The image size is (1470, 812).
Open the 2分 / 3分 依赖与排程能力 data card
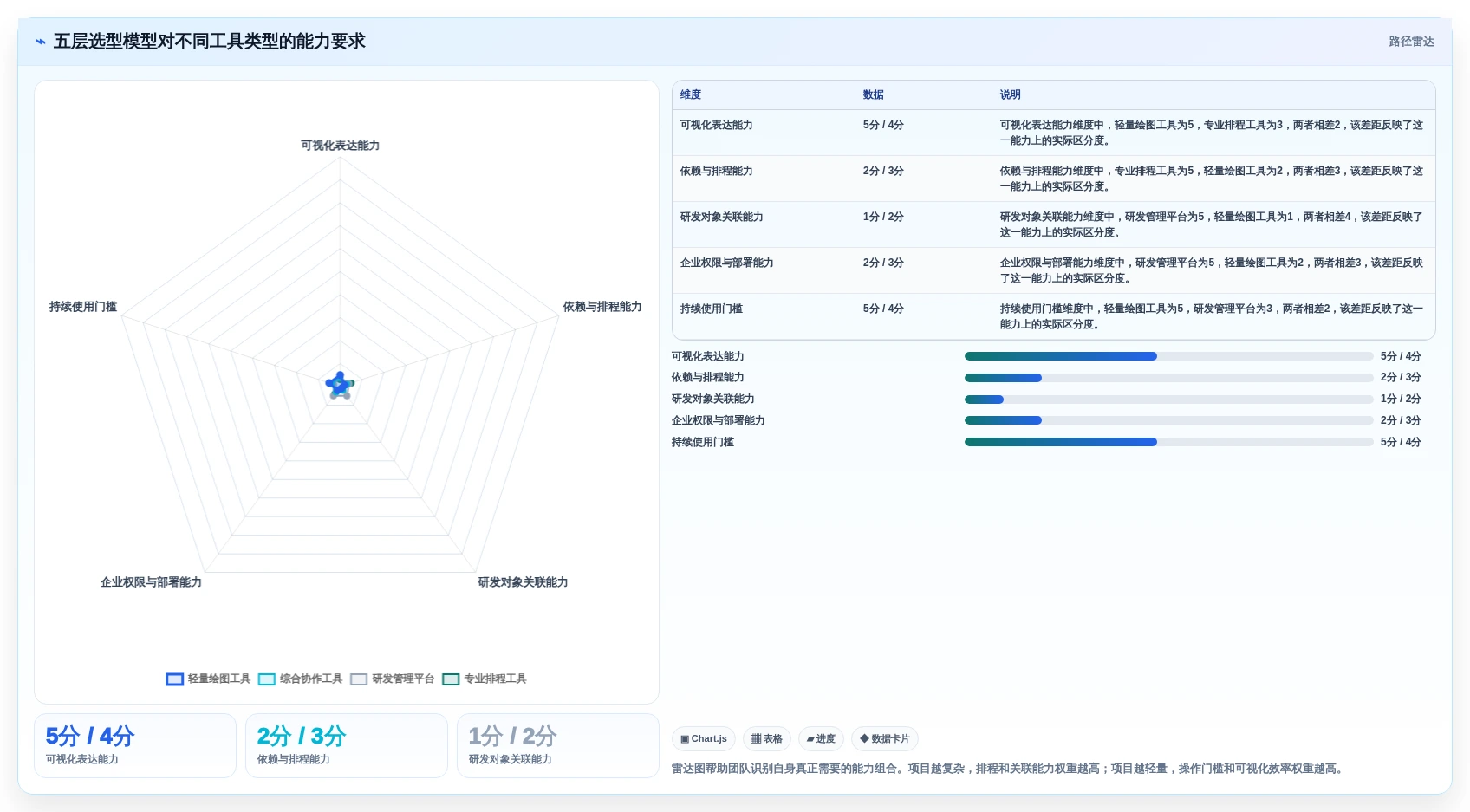(347, 746)
